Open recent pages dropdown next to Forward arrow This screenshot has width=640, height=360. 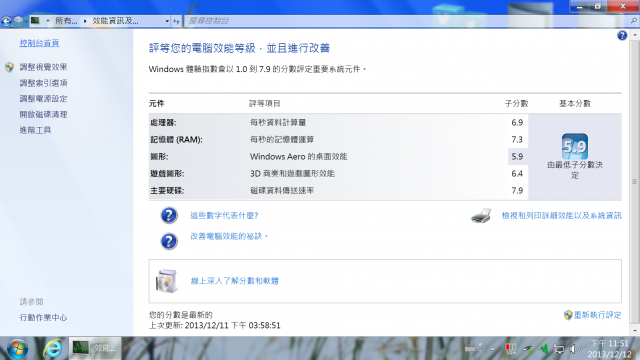tap(26, 21)
